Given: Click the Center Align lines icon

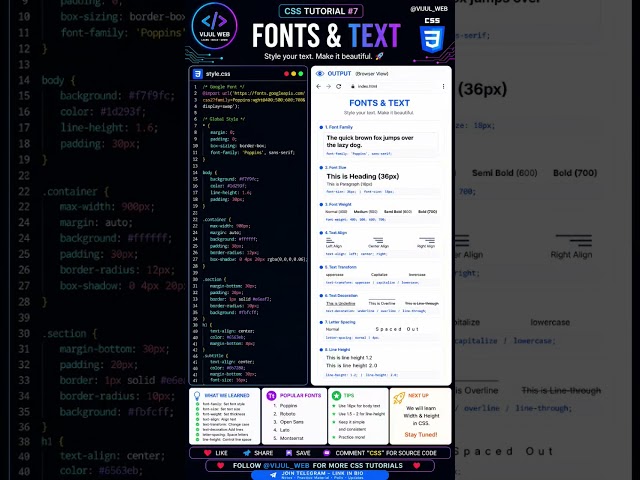Looking at the screenshot, I should pyautogui.click(x=378, y=240).
